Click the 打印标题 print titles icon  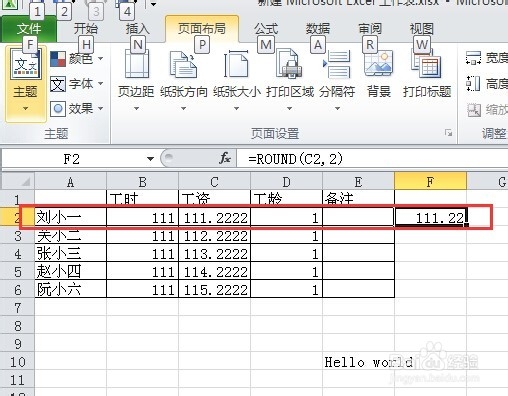(426, 64)
